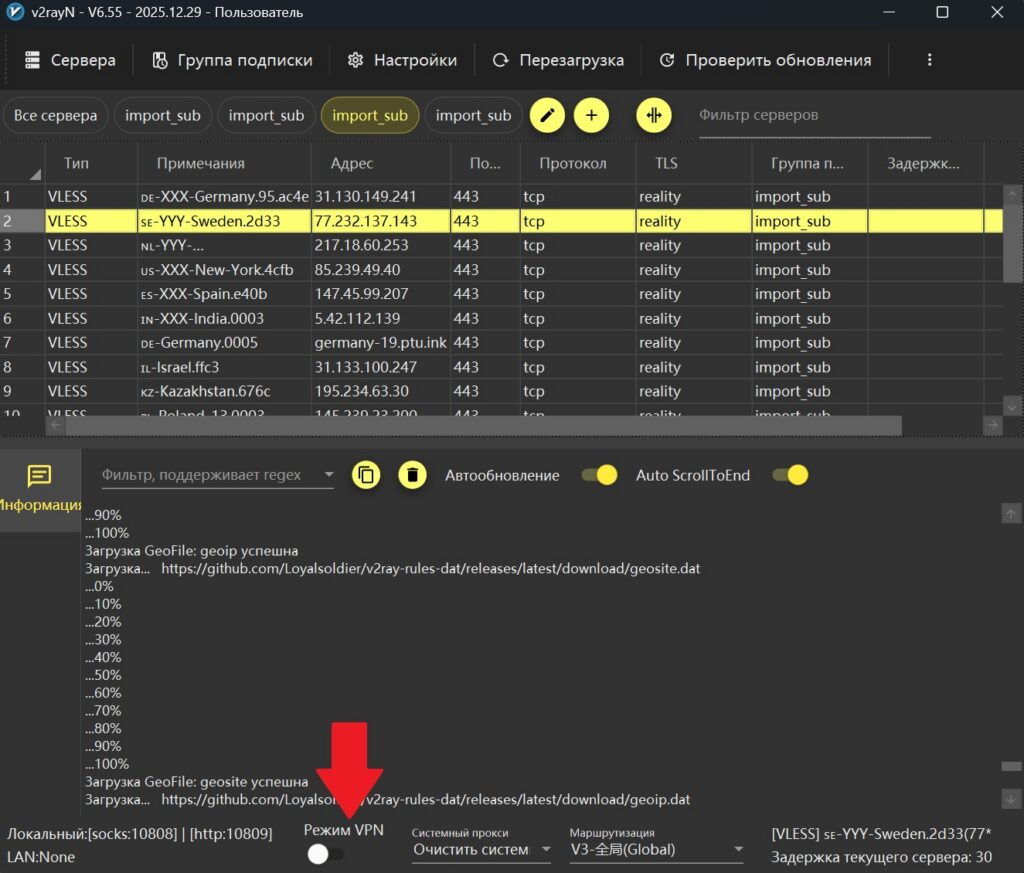Click the yellow plus add subscription icon
Image resolution: width=1024 pixels, height=873 pixels.
591,115
